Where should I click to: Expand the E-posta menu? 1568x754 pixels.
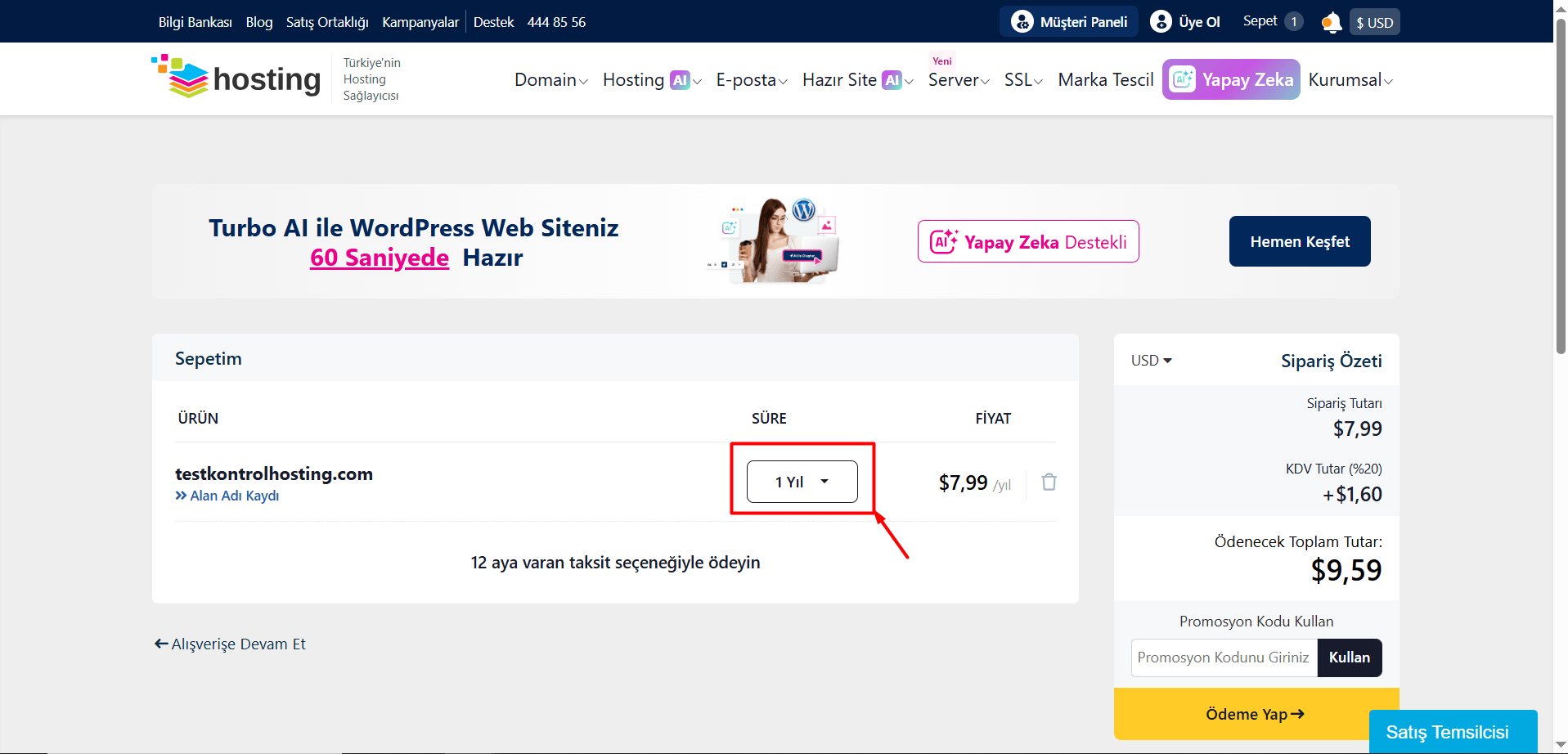(x=752, y=80)
